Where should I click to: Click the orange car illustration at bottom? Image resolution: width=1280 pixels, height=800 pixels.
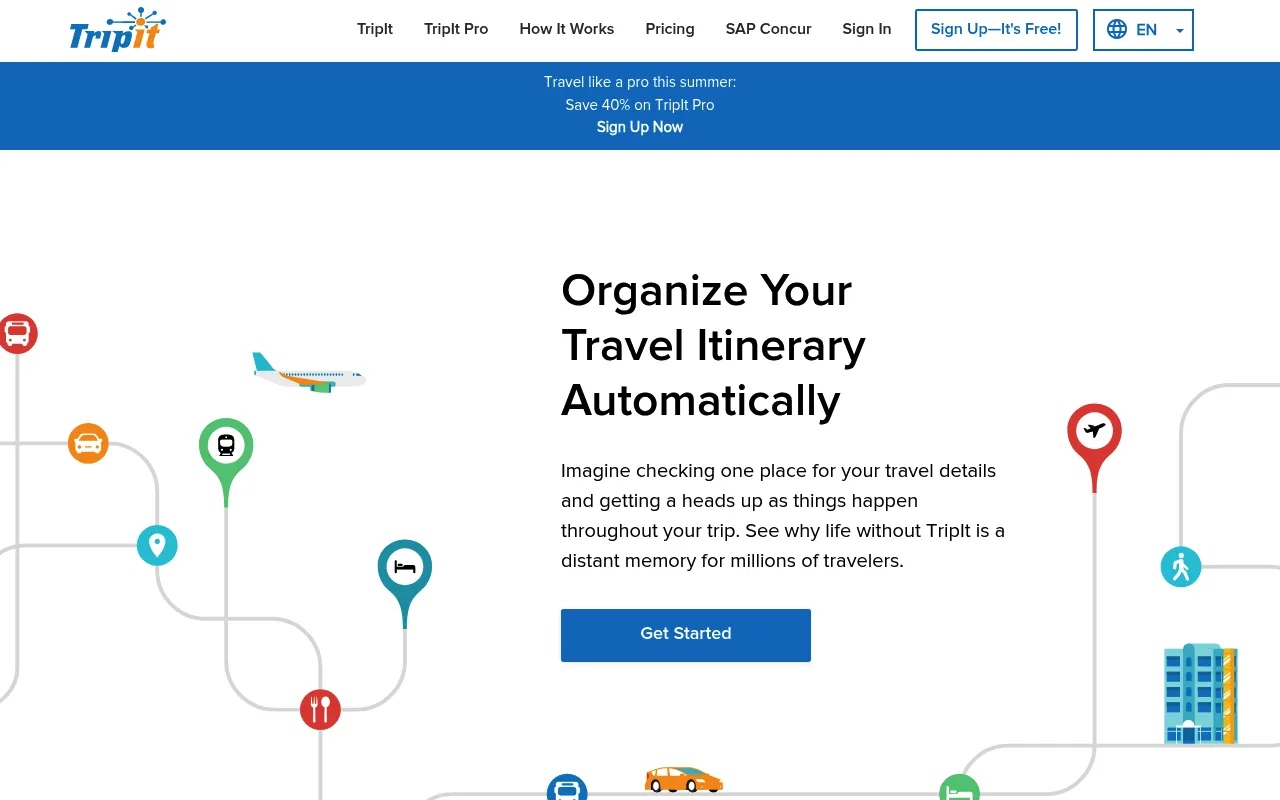[684, 779]
